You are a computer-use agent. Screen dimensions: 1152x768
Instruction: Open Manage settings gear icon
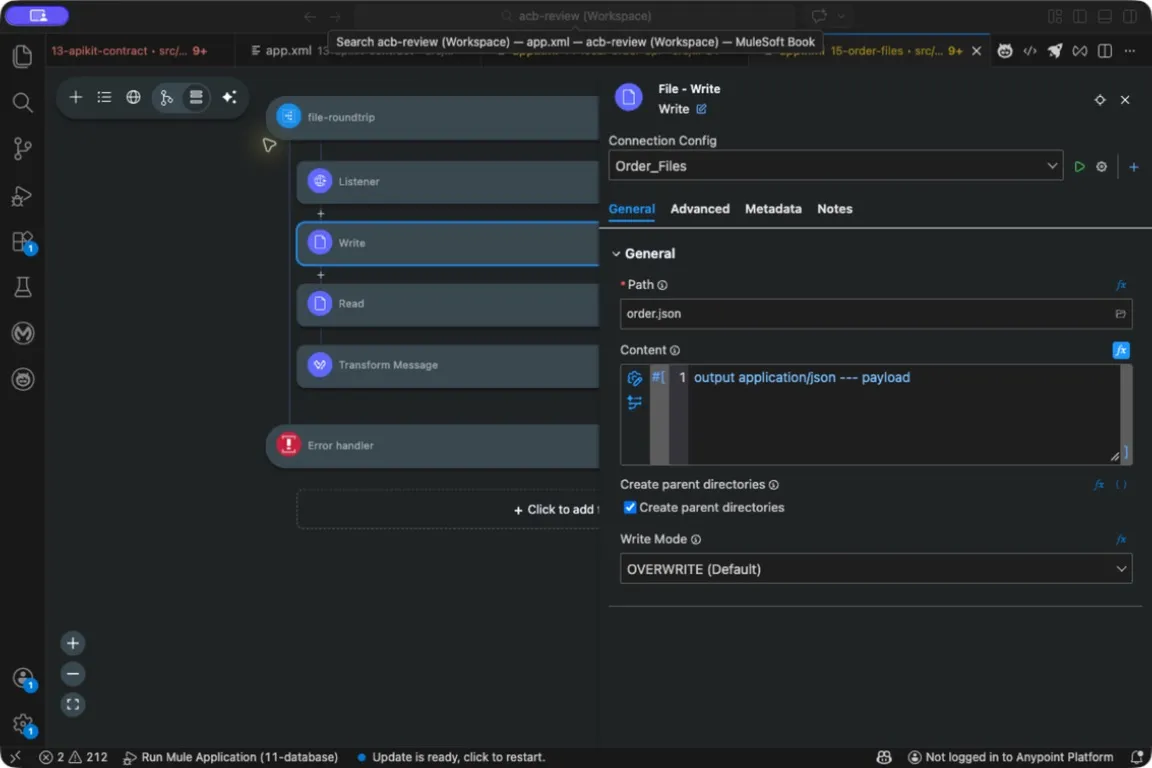23,725
